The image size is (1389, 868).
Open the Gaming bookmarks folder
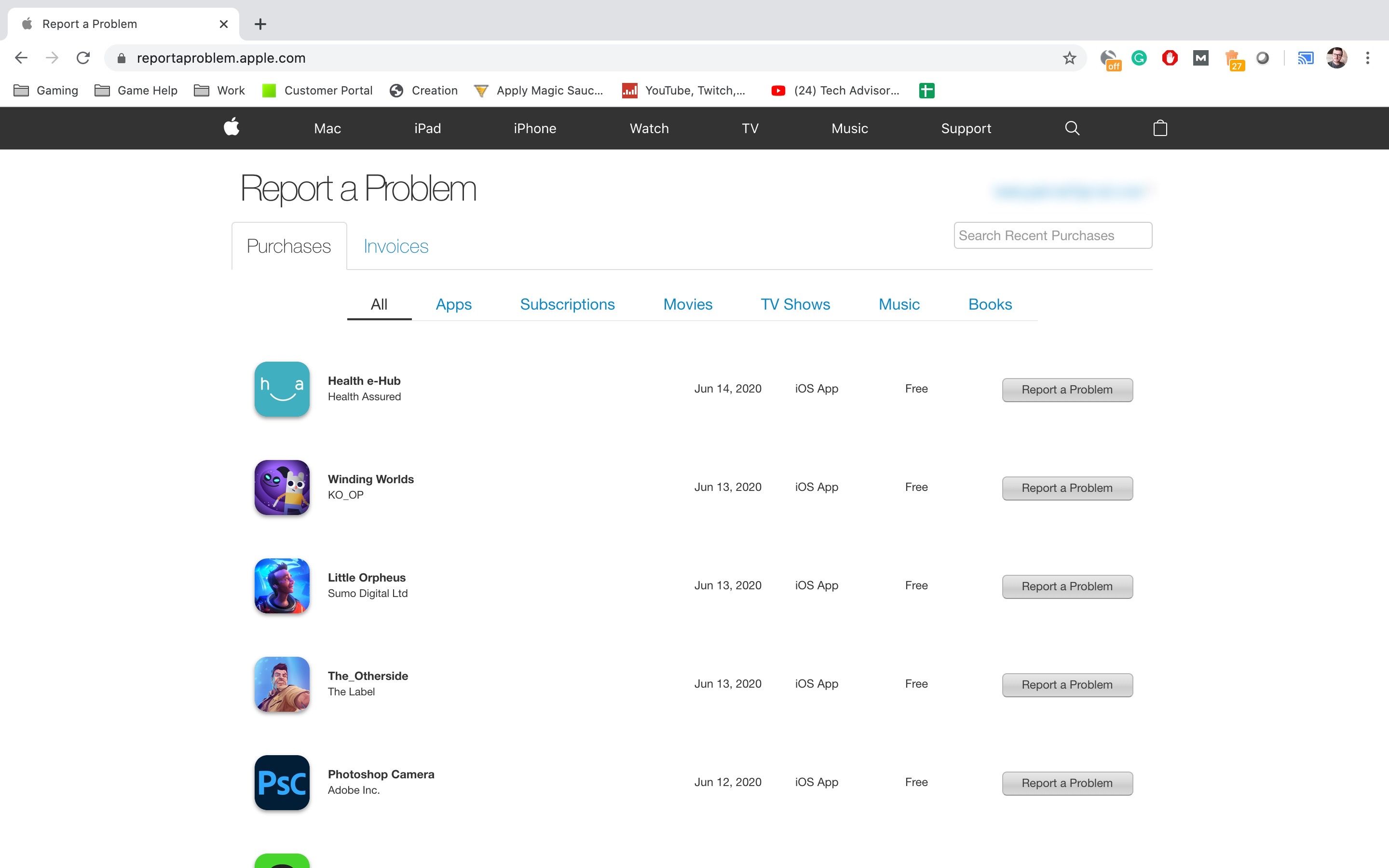click(46, 91)
